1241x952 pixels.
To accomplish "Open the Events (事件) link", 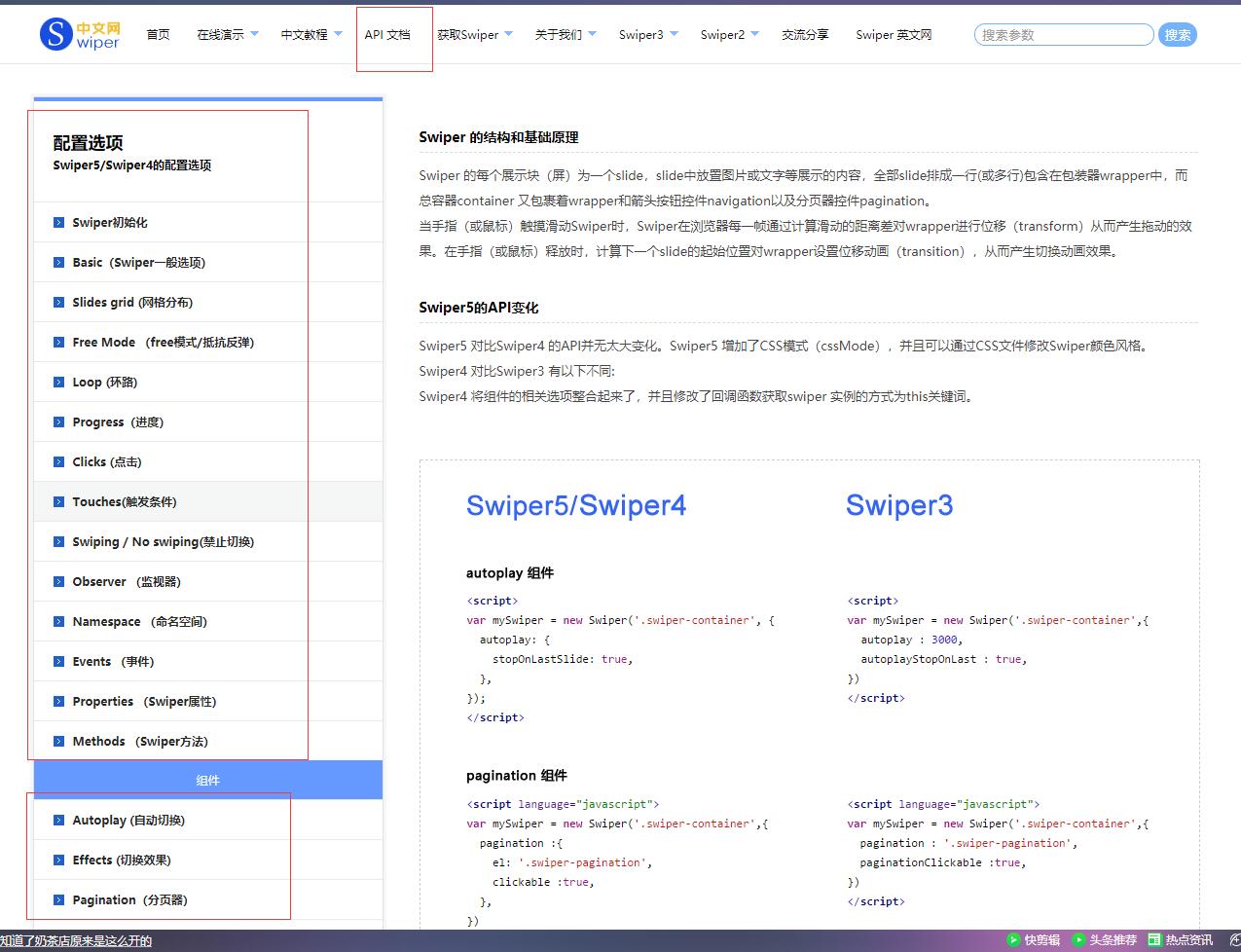I will pos(113,662).
